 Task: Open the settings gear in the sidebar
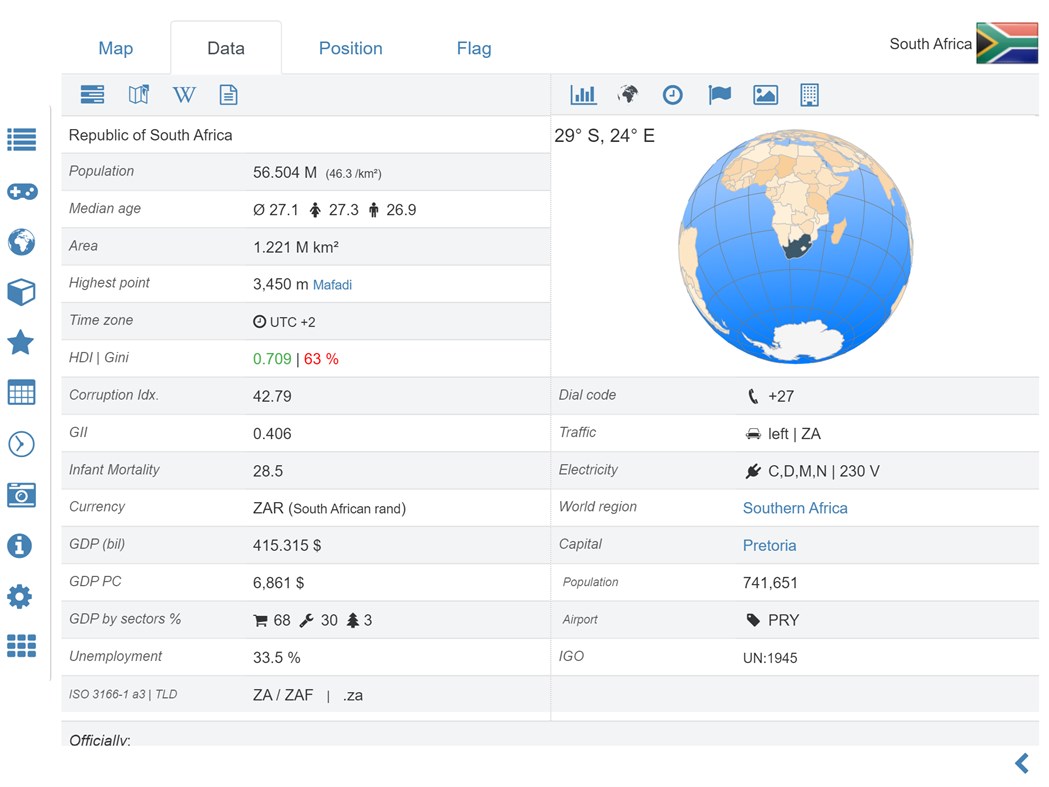point(22,596)
